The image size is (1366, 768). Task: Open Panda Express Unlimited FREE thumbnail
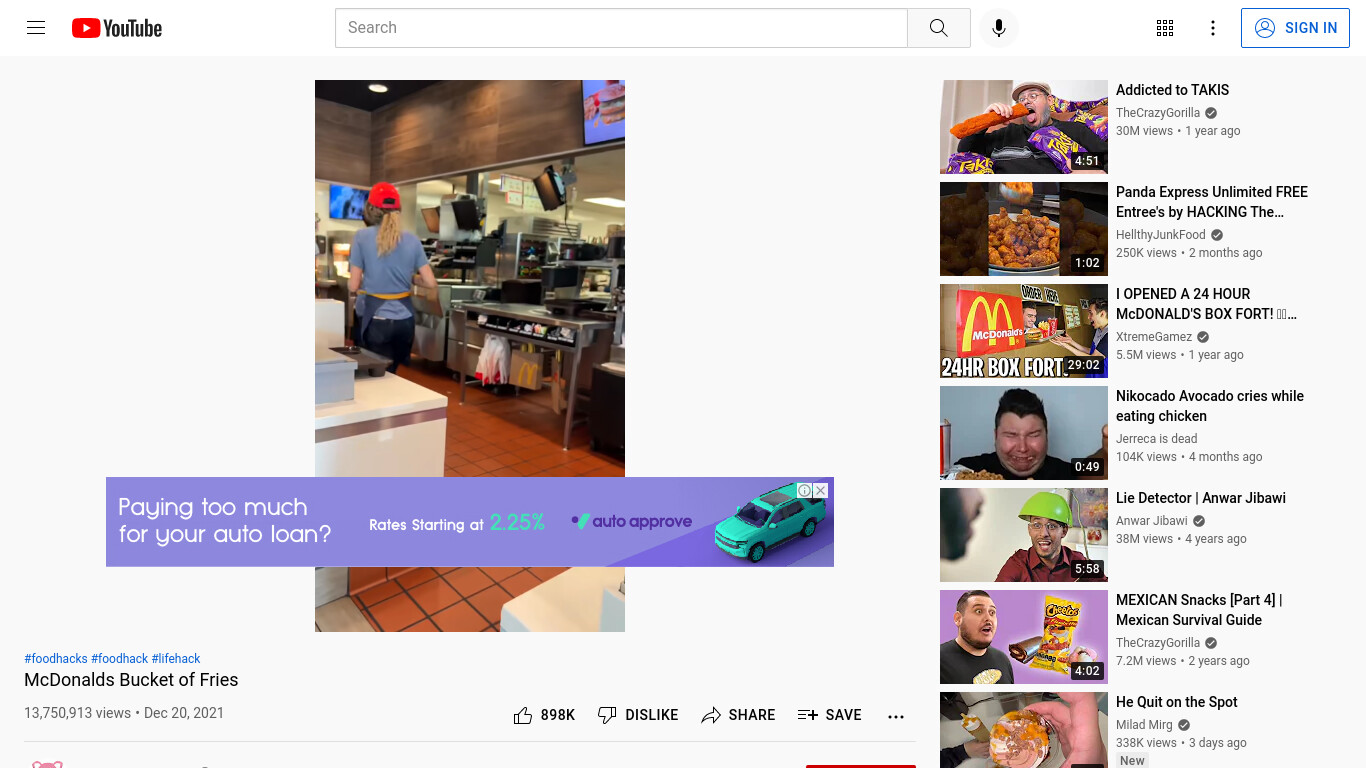click(x=1024, y=229)
